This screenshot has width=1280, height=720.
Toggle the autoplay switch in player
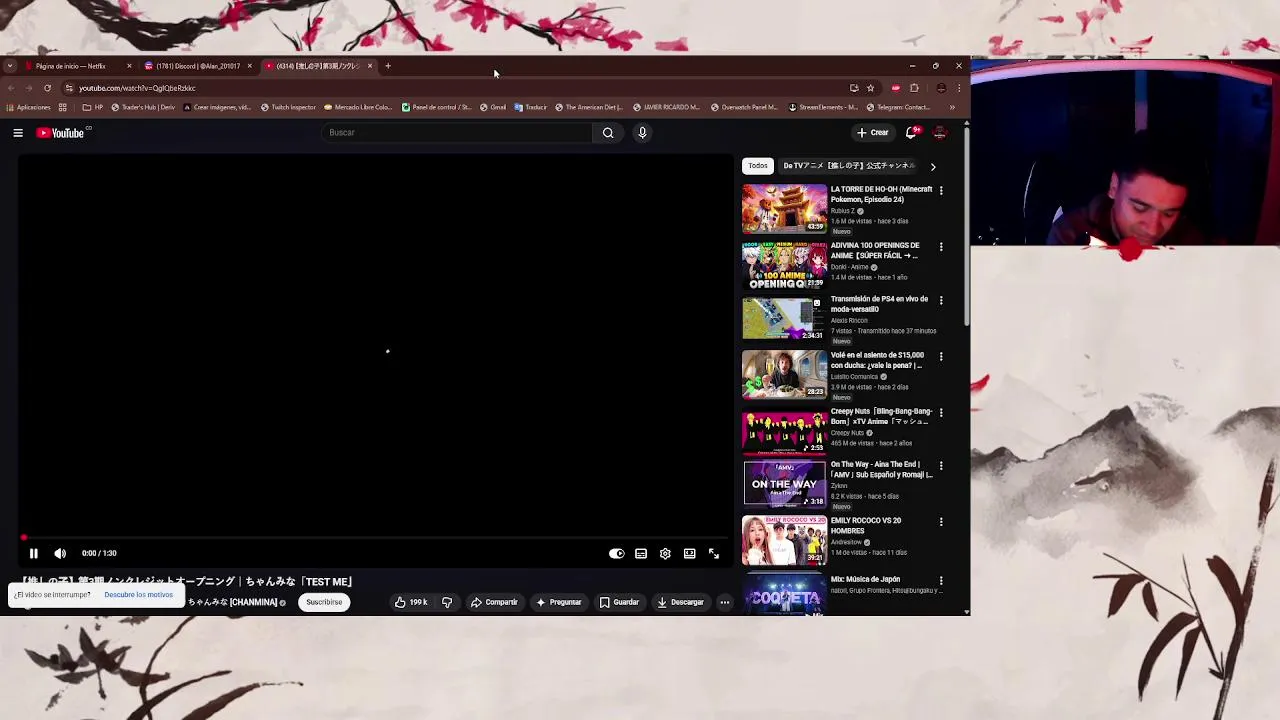click(617, 553)
